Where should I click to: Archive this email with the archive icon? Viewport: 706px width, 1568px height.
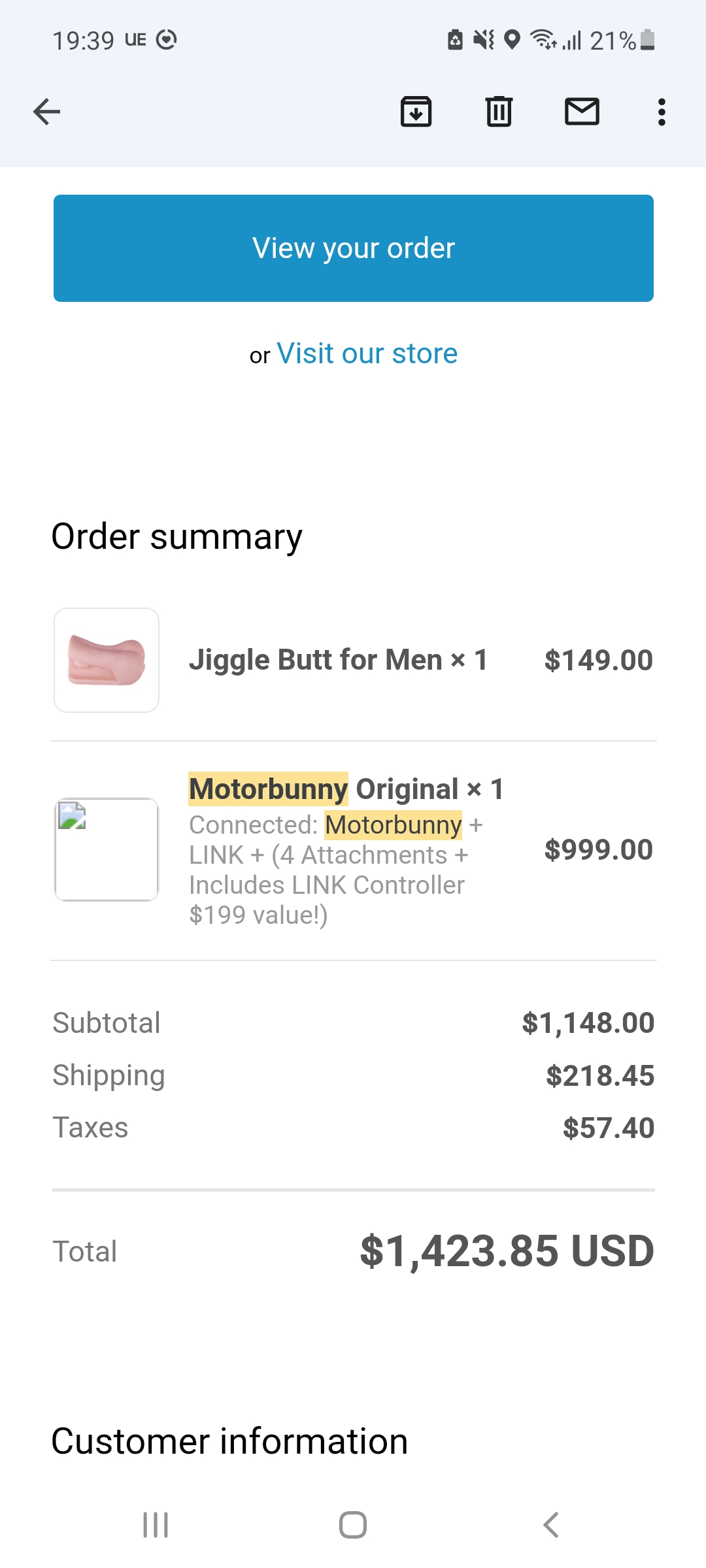(x=416, y=112)
